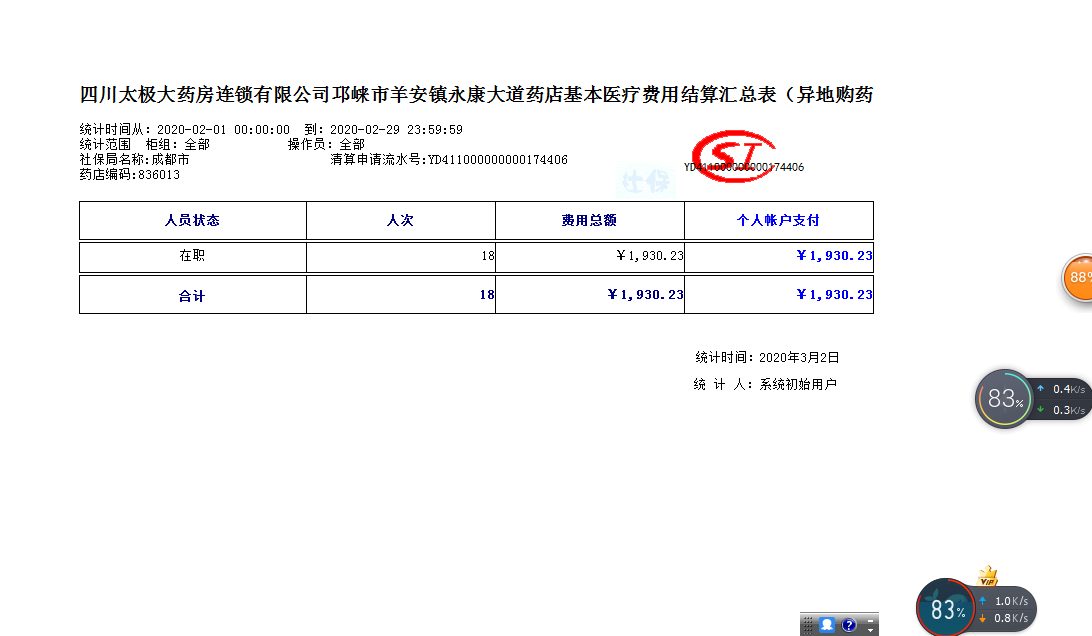Click the gold VIP crown badge
The width and height of the screenshot is (1092, 636).
(x=988, y=576)
